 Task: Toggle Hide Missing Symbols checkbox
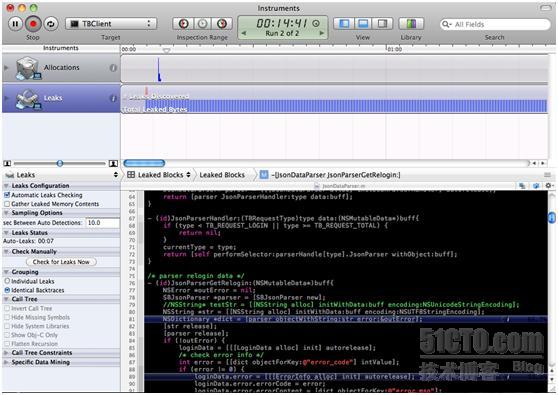click(x=7, y=317)
